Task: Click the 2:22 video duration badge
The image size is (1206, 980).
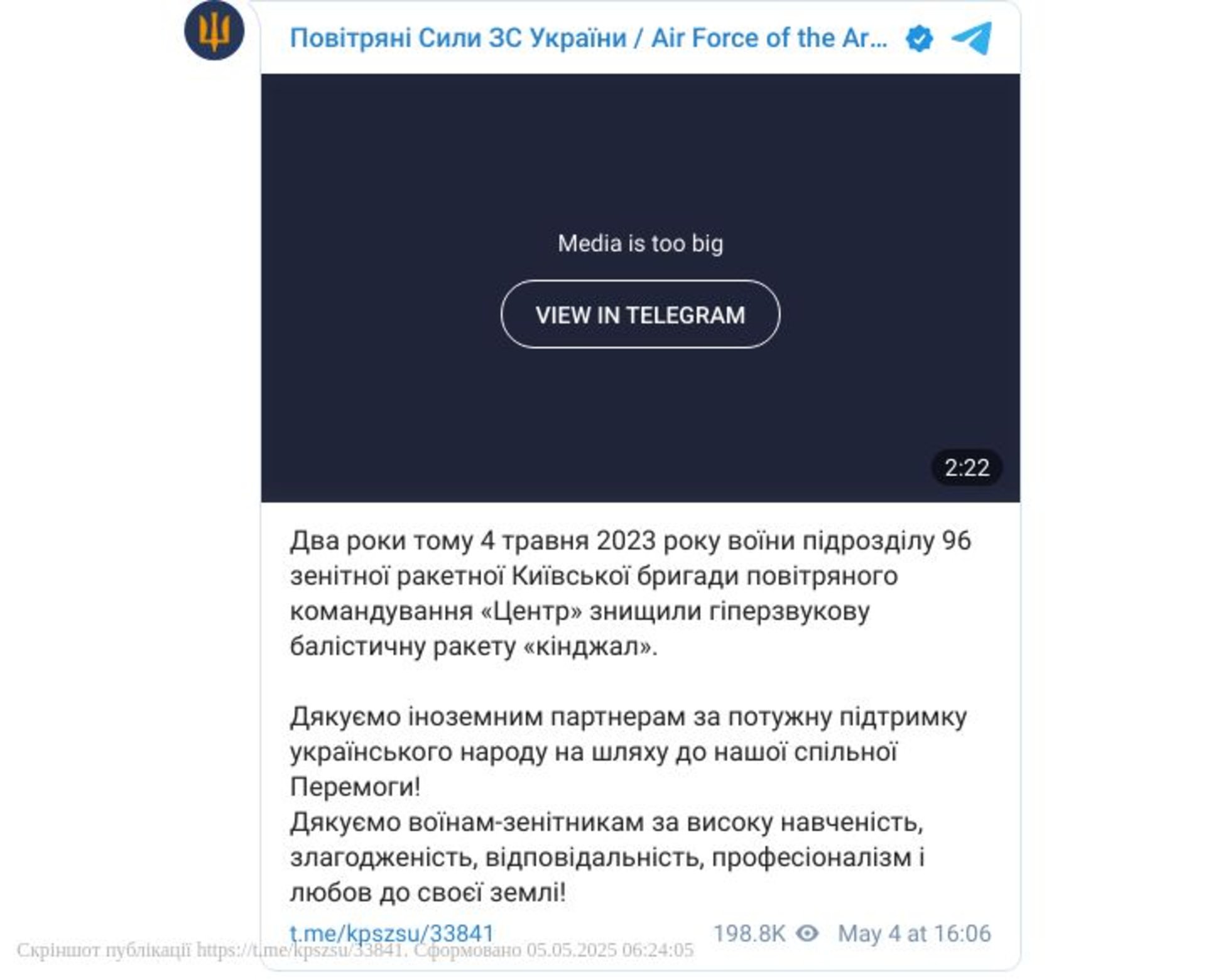Action: (x=967, y=468)
